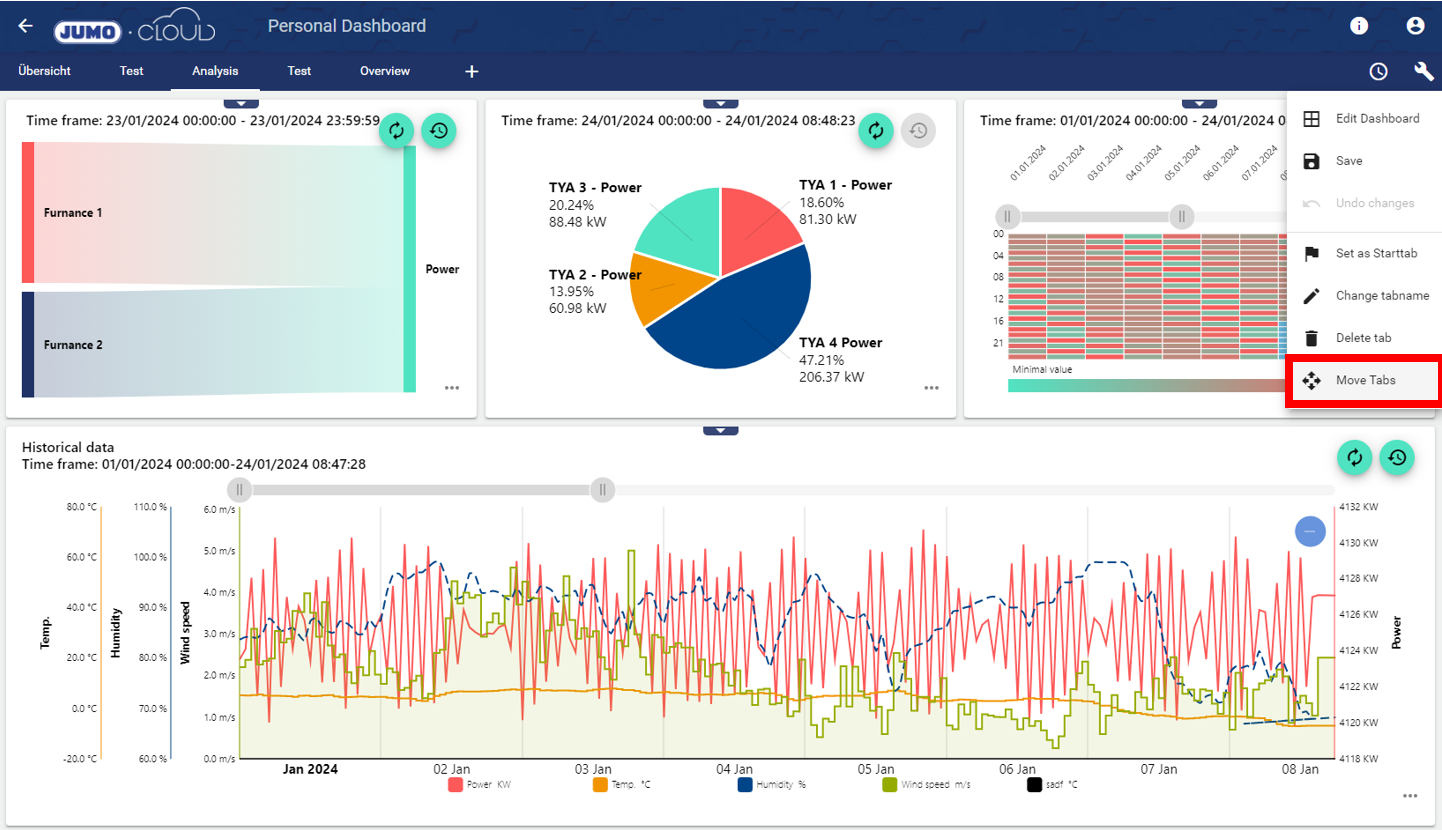
Task: Refresh the Historical data chart
Action: coord(1355,457)
